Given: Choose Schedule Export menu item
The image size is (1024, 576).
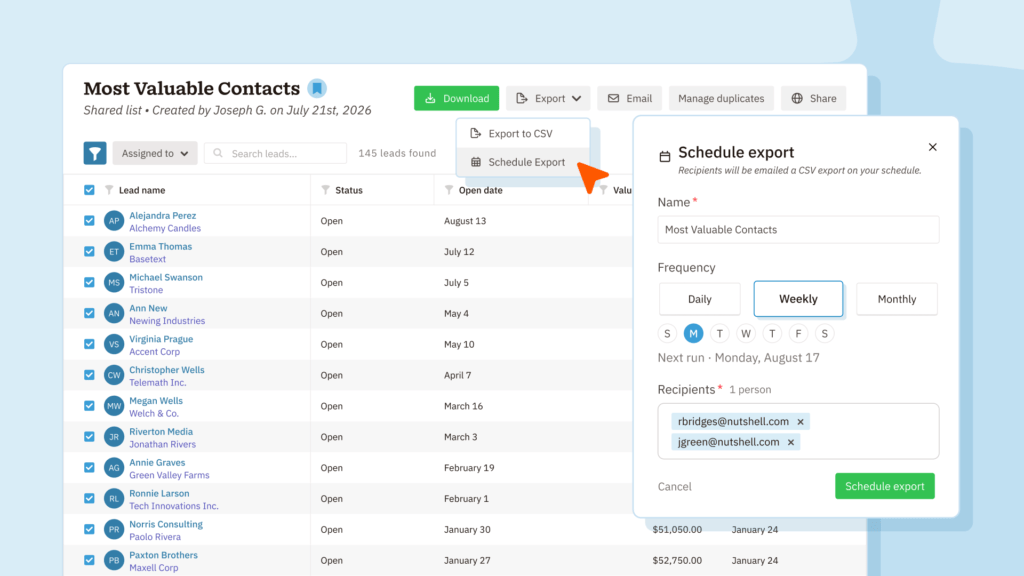Looking at the screenshot, I should point(523,162).
